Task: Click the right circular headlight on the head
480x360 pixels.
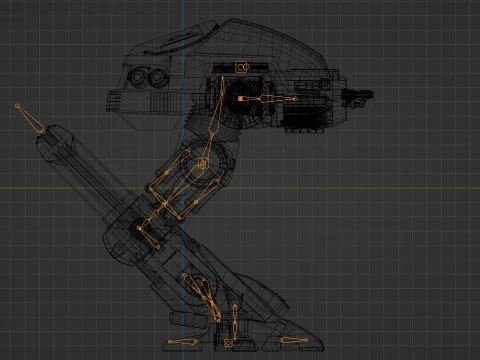Action: pyautogui.click(x=157, y=77)
